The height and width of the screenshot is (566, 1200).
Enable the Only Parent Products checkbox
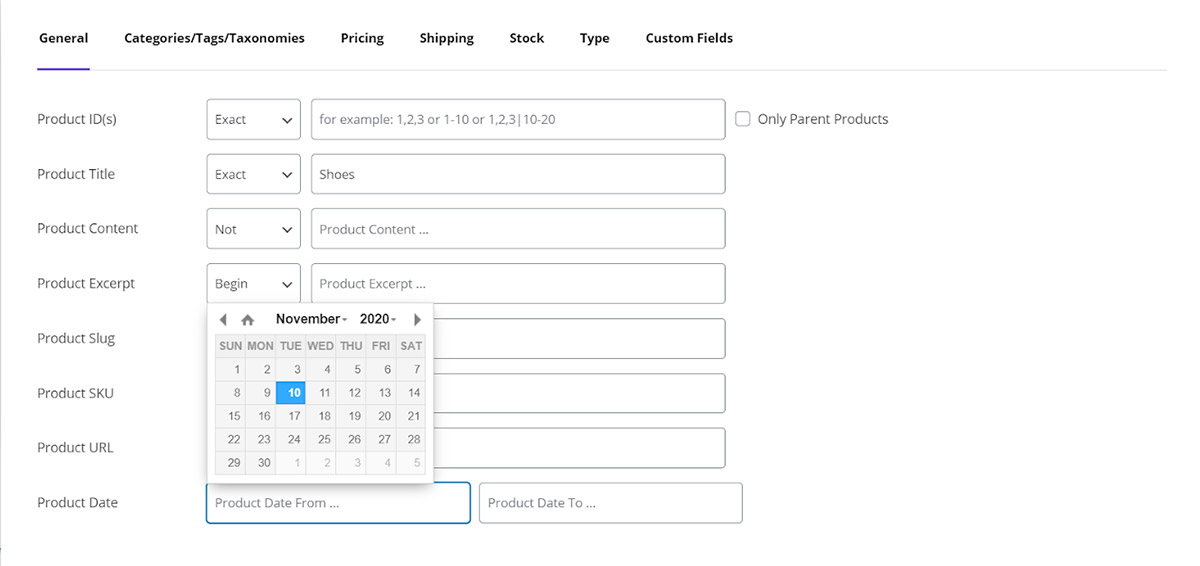click(x=743, y=119)
